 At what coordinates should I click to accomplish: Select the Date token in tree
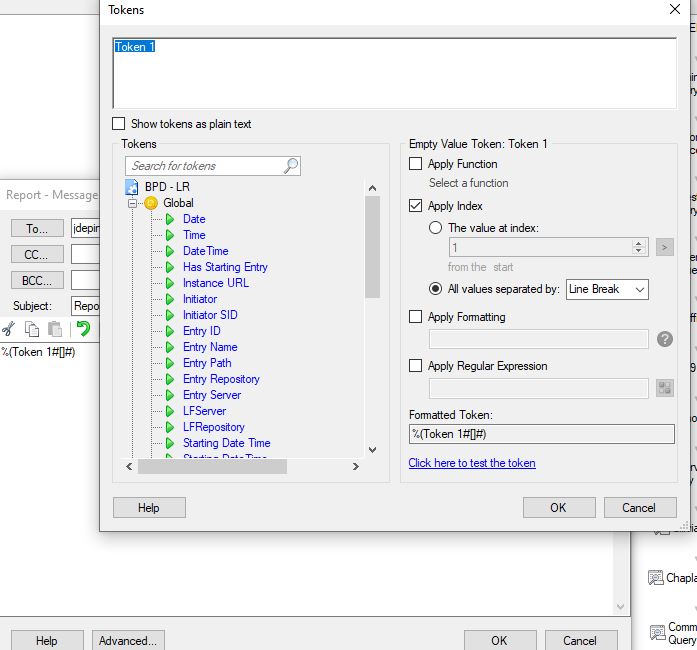coord(194,219)
